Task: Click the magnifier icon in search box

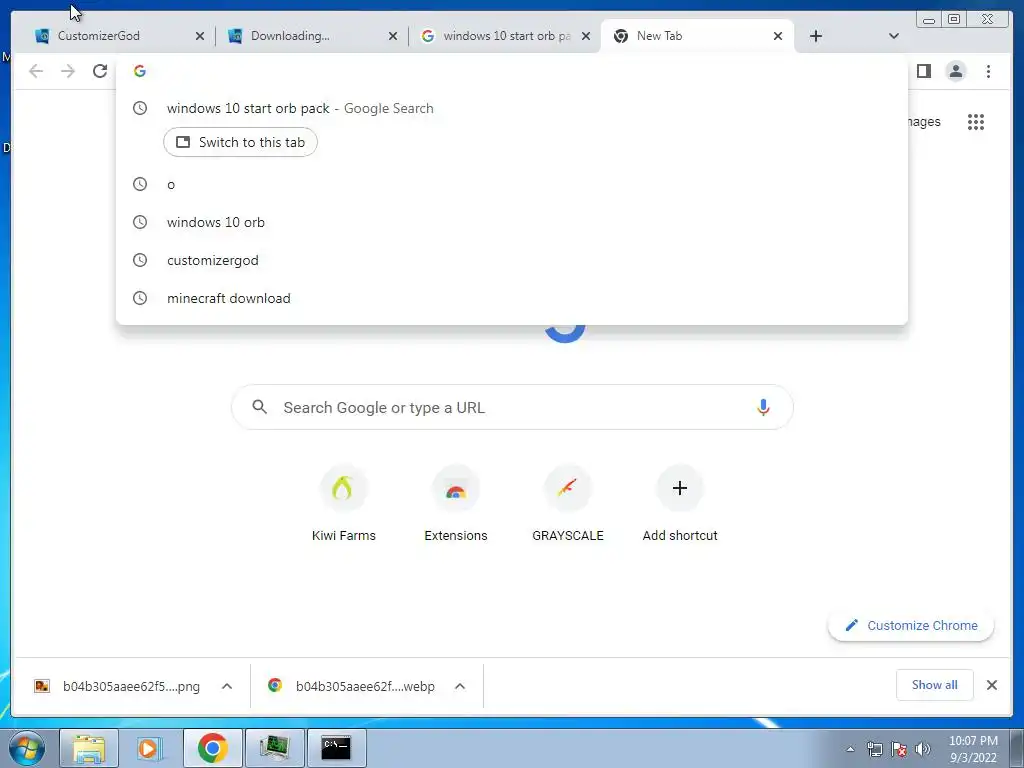Action: coord(259,408)
